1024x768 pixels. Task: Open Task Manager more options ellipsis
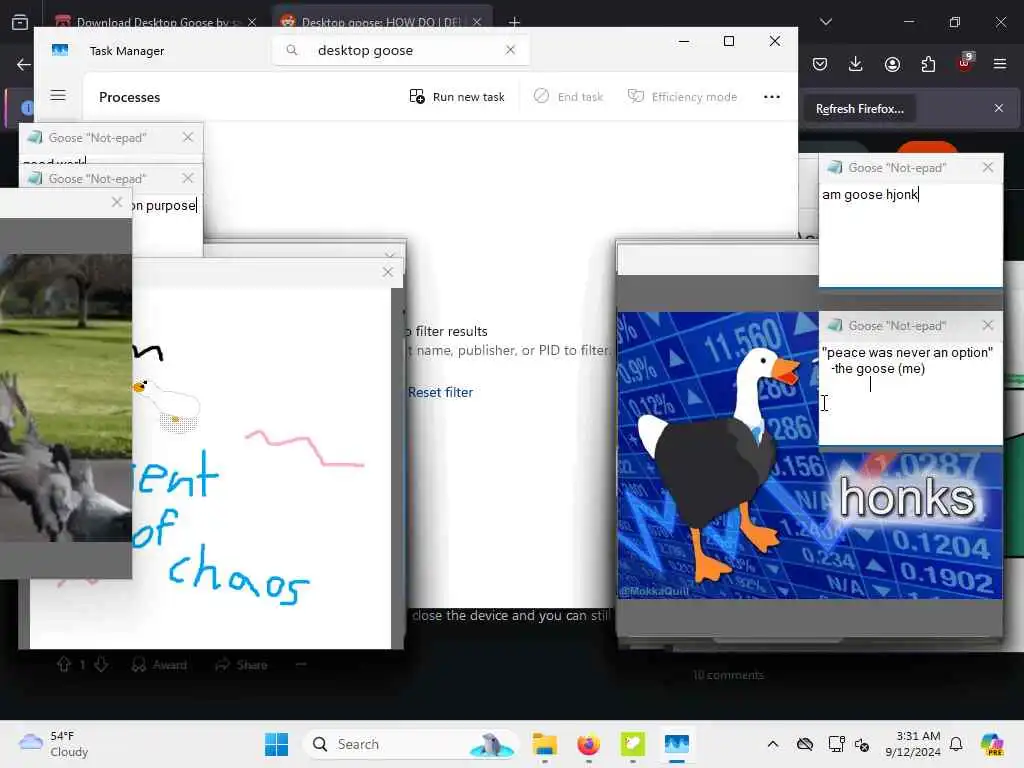point(772,97)
